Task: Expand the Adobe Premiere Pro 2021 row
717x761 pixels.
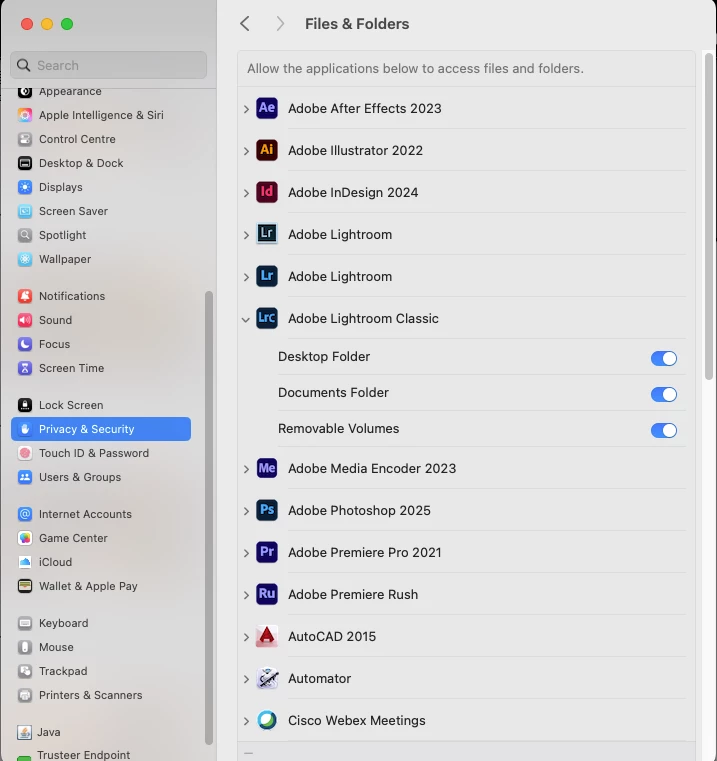Action: coord(246,553)
